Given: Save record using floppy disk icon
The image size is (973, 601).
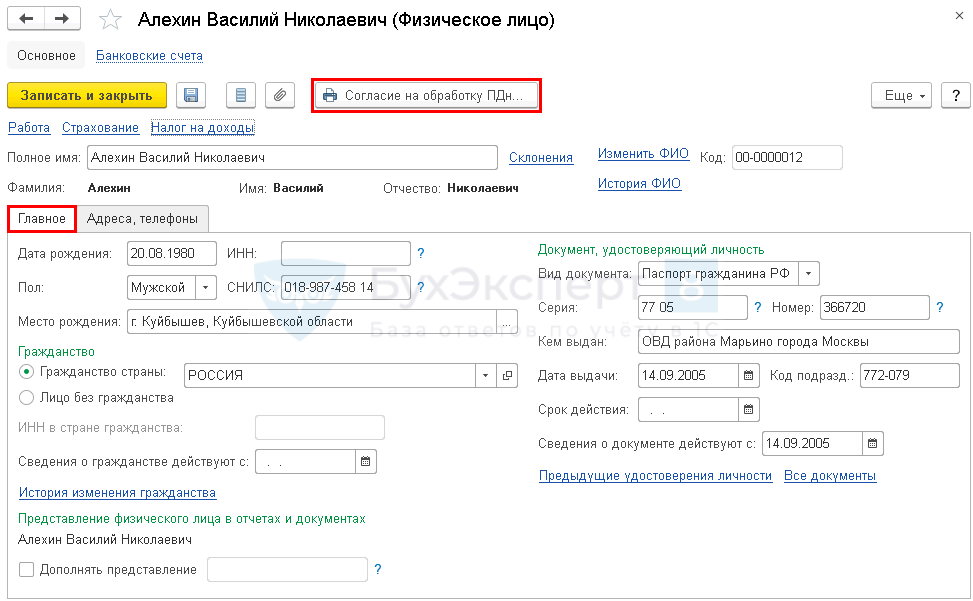Looking at the screenshot, I should coord(191,95).
